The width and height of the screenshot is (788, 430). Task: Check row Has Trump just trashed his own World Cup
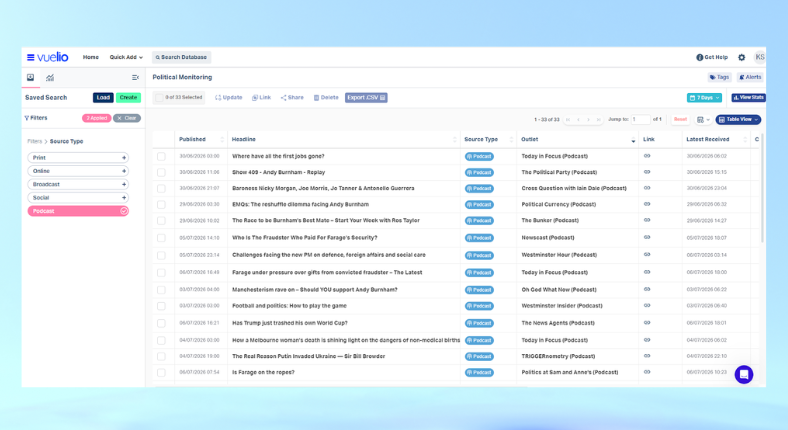161,323
